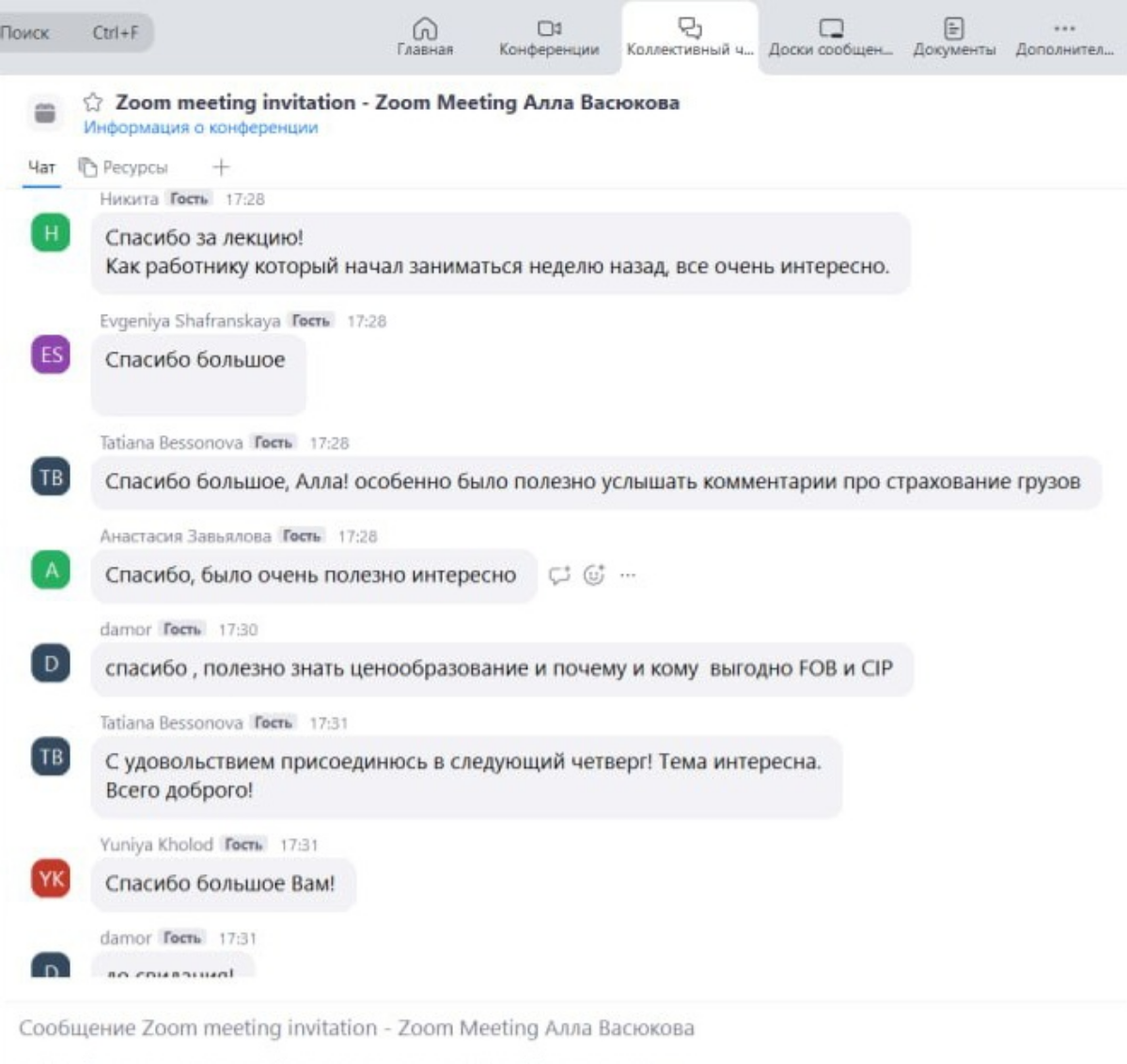
Task: Add emoji reaction to Анастасия's message
Action: click(x=594, y=575)
